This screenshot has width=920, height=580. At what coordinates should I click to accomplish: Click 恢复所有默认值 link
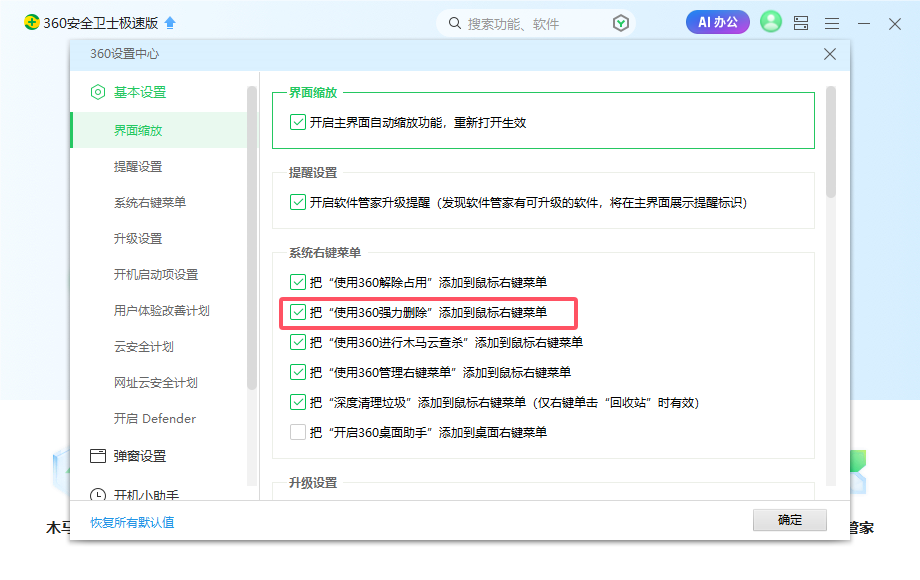tap(132, 523)
